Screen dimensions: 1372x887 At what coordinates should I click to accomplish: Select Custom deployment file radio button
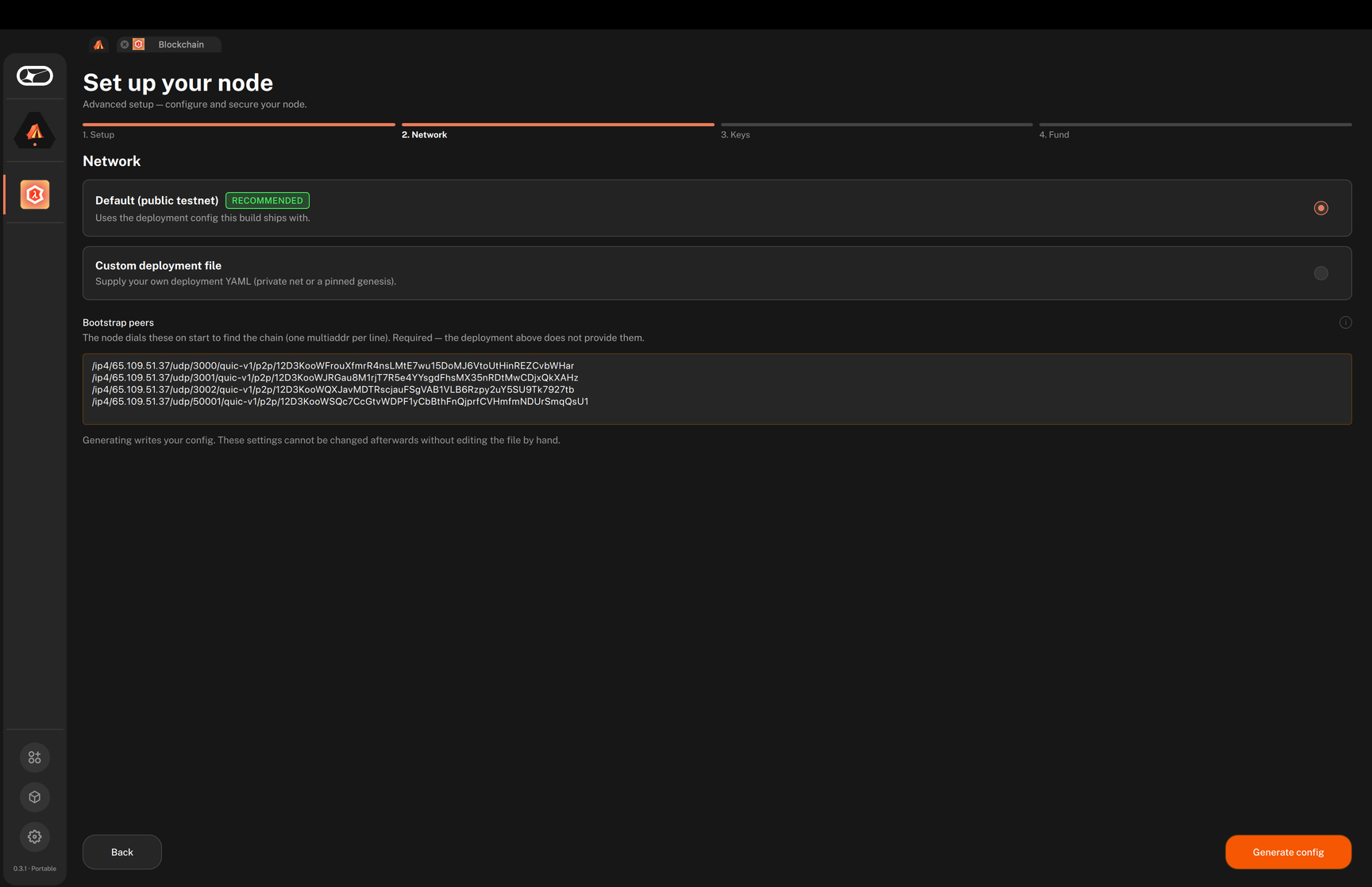(x=1320, y=273)
